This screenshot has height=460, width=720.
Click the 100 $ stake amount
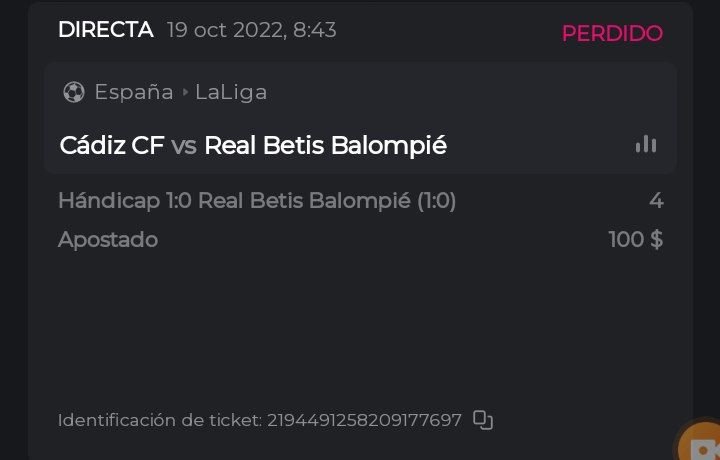(x=635, y=240)
